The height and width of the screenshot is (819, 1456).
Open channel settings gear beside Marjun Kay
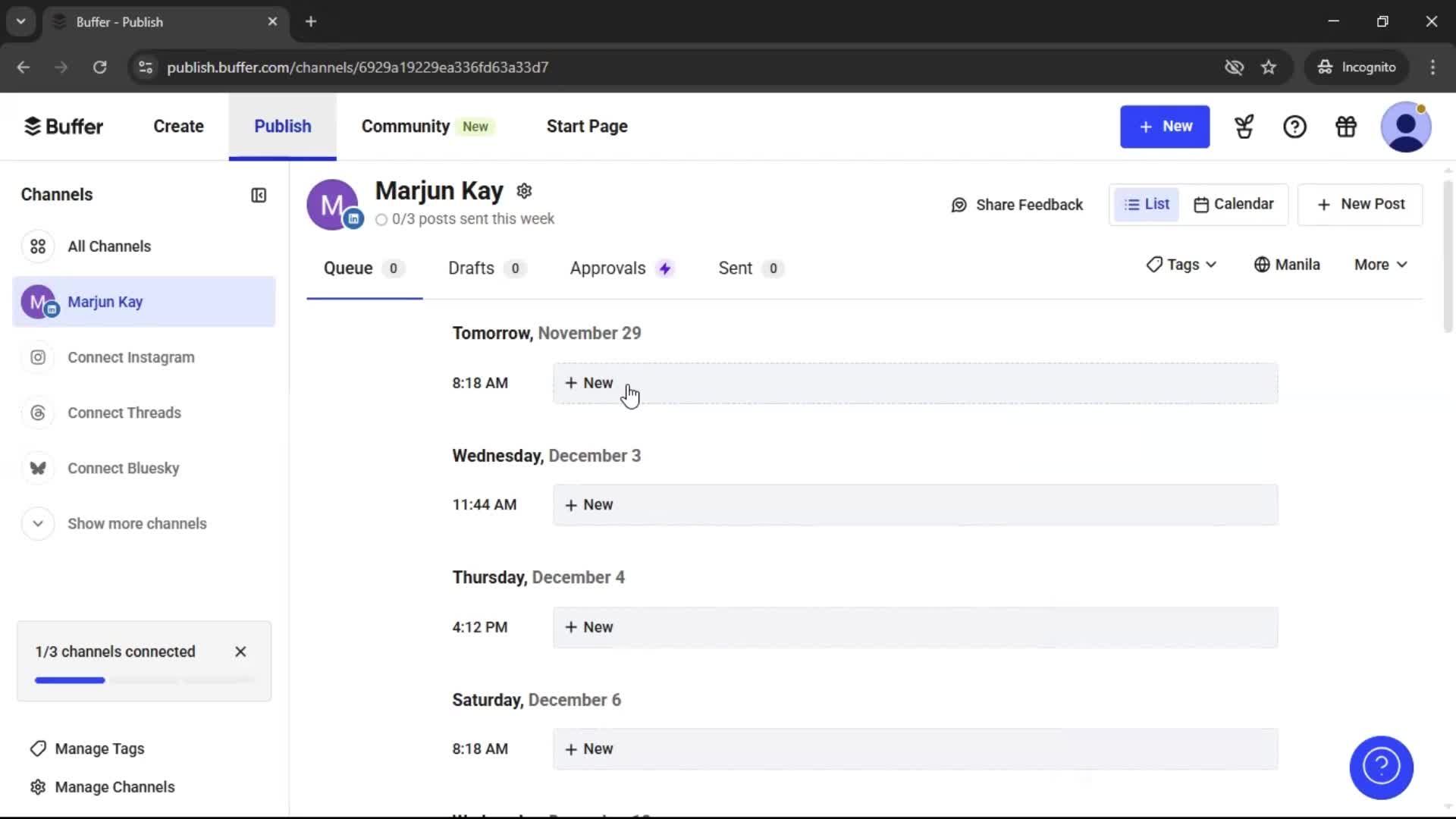pos(524,190)
